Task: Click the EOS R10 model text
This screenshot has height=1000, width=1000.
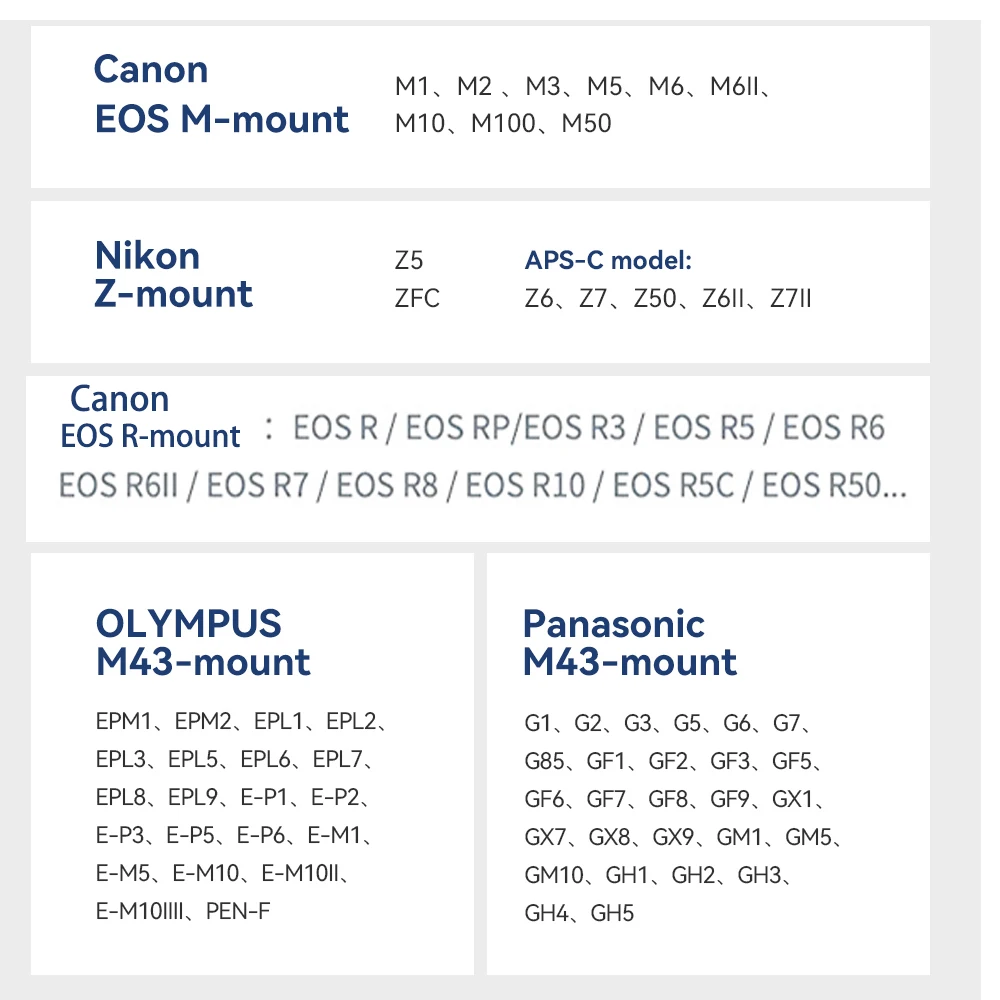Action: (525, 487)
